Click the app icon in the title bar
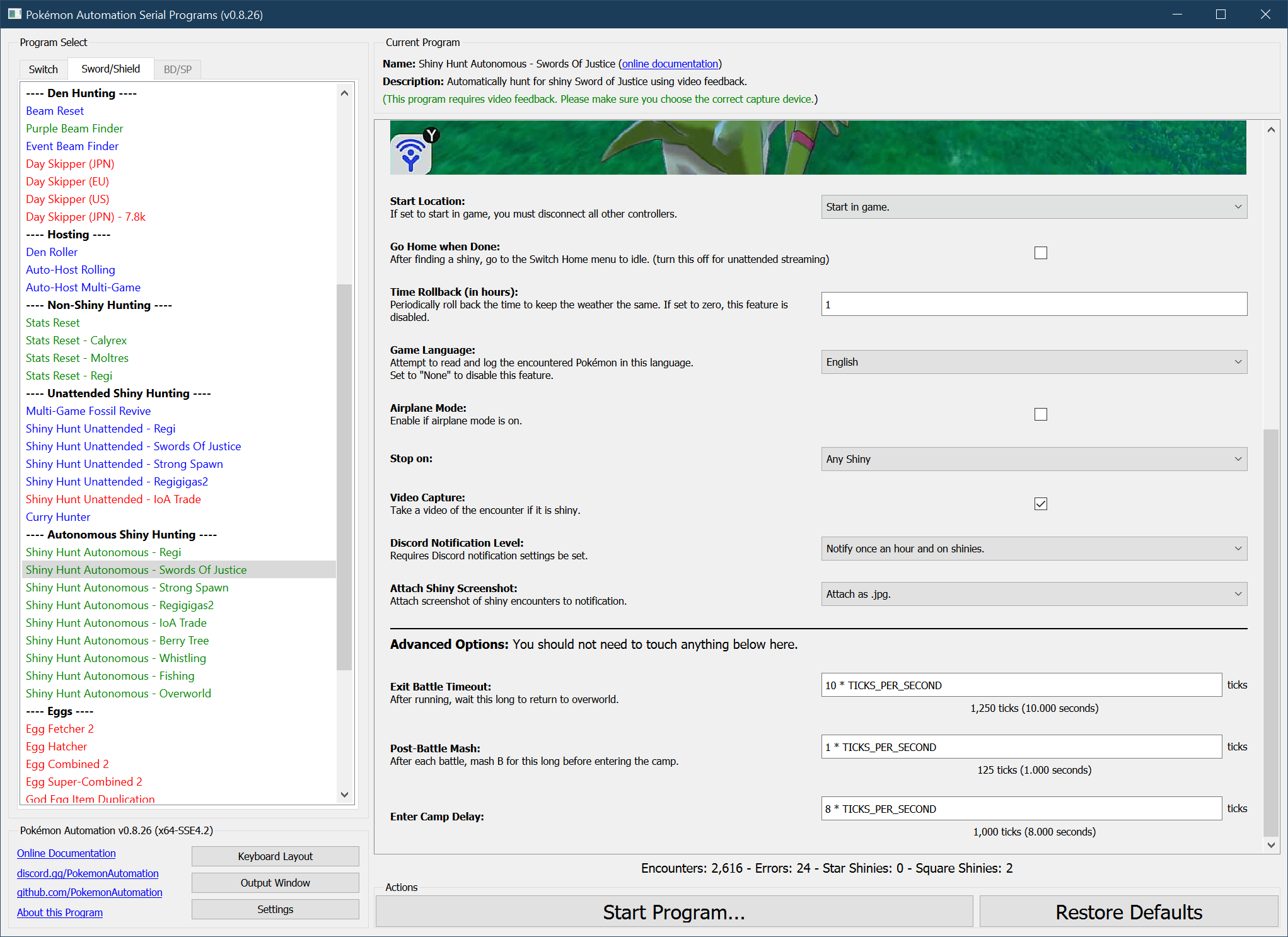This screenshot has height=937, width=1288. pyautogui.click(x=14, y=14)
